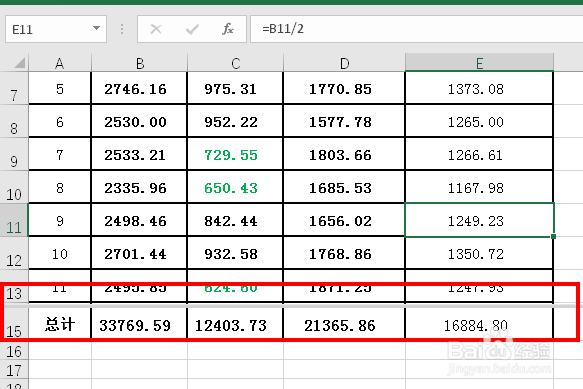Screen dimensions: 583x389
Task: Open the Name Box dropdown arrow
Action: coord(96,28)
